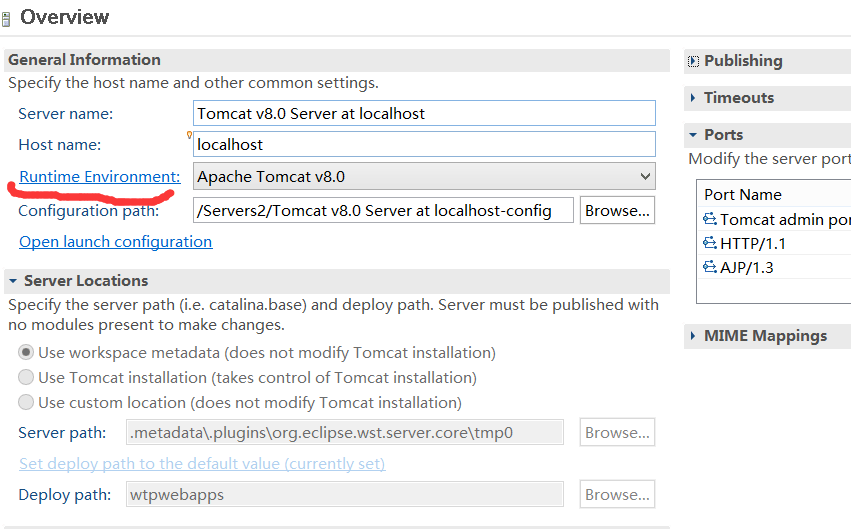The height and width of the screenshot is (529, 851).
Task: Click the Configuration path field
Action: tap(383, 211)
